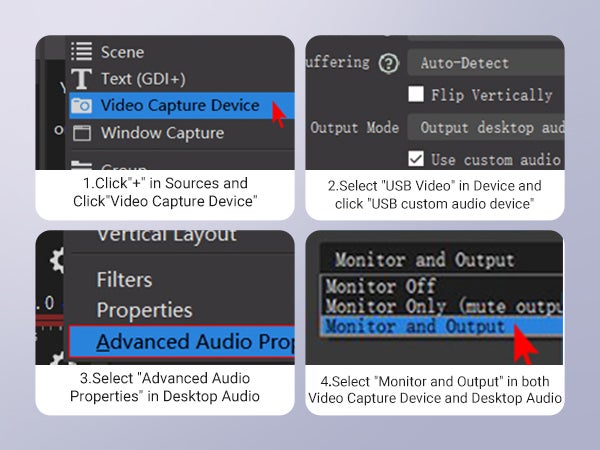600x450 pixels.
Task: Click the Scene list icon
Action: point(82,51)
